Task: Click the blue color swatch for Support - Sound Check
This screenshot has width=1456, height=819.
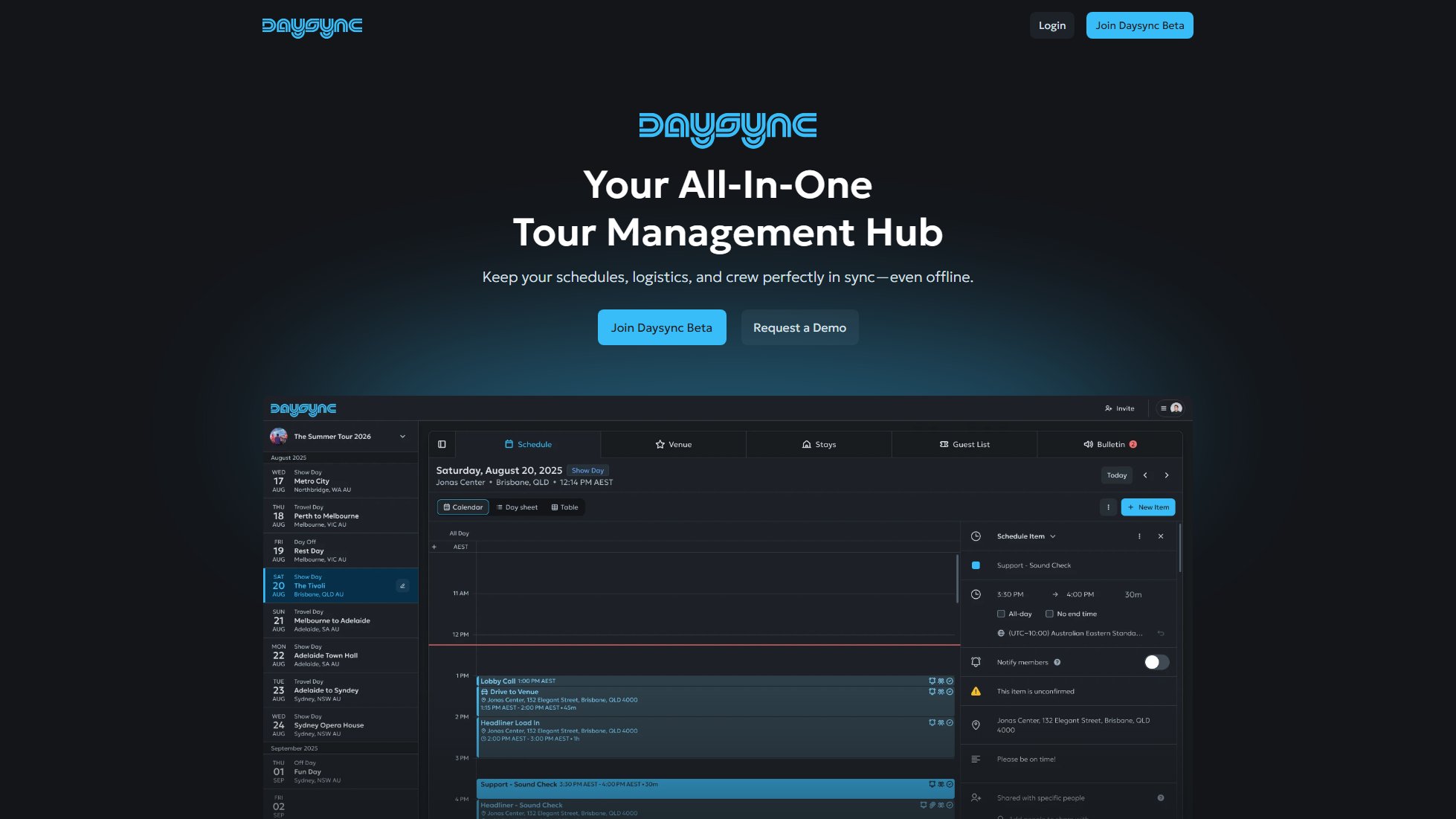Action: (x=976, y=565)
